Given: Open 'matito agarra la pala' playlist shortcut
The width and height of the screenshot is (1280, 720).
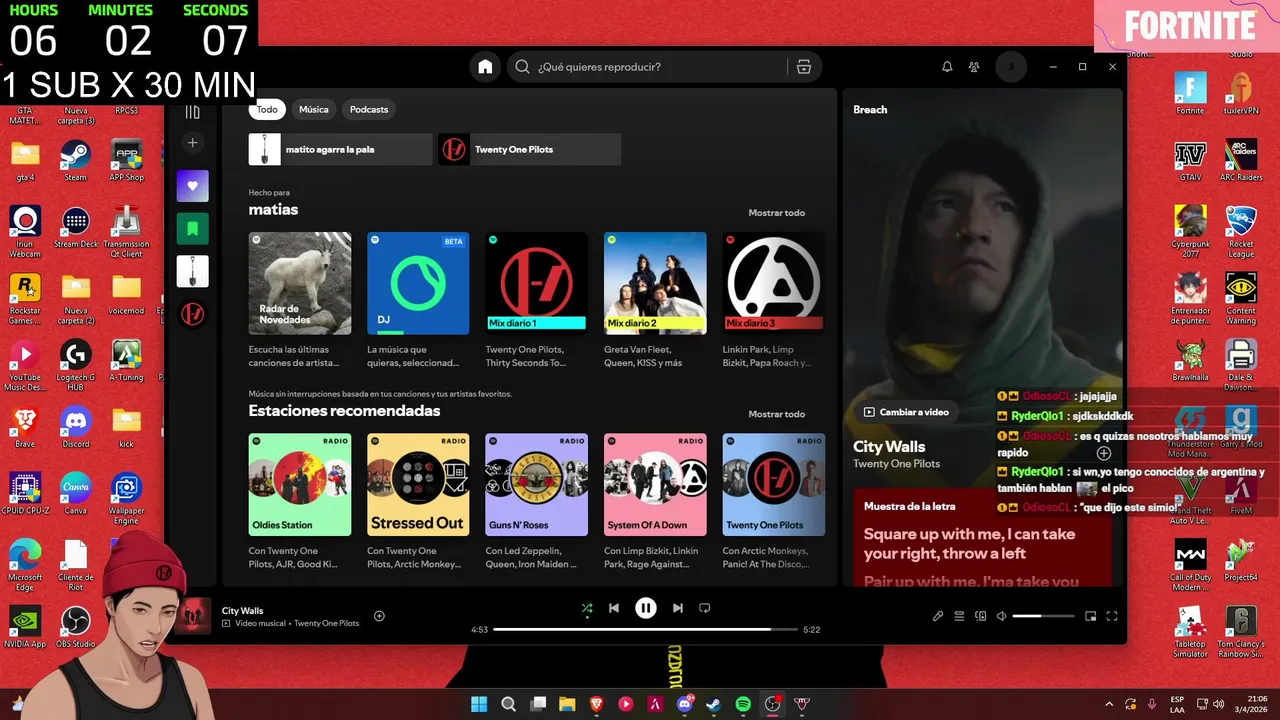Looking at the screenshot, I should [341, 149].
